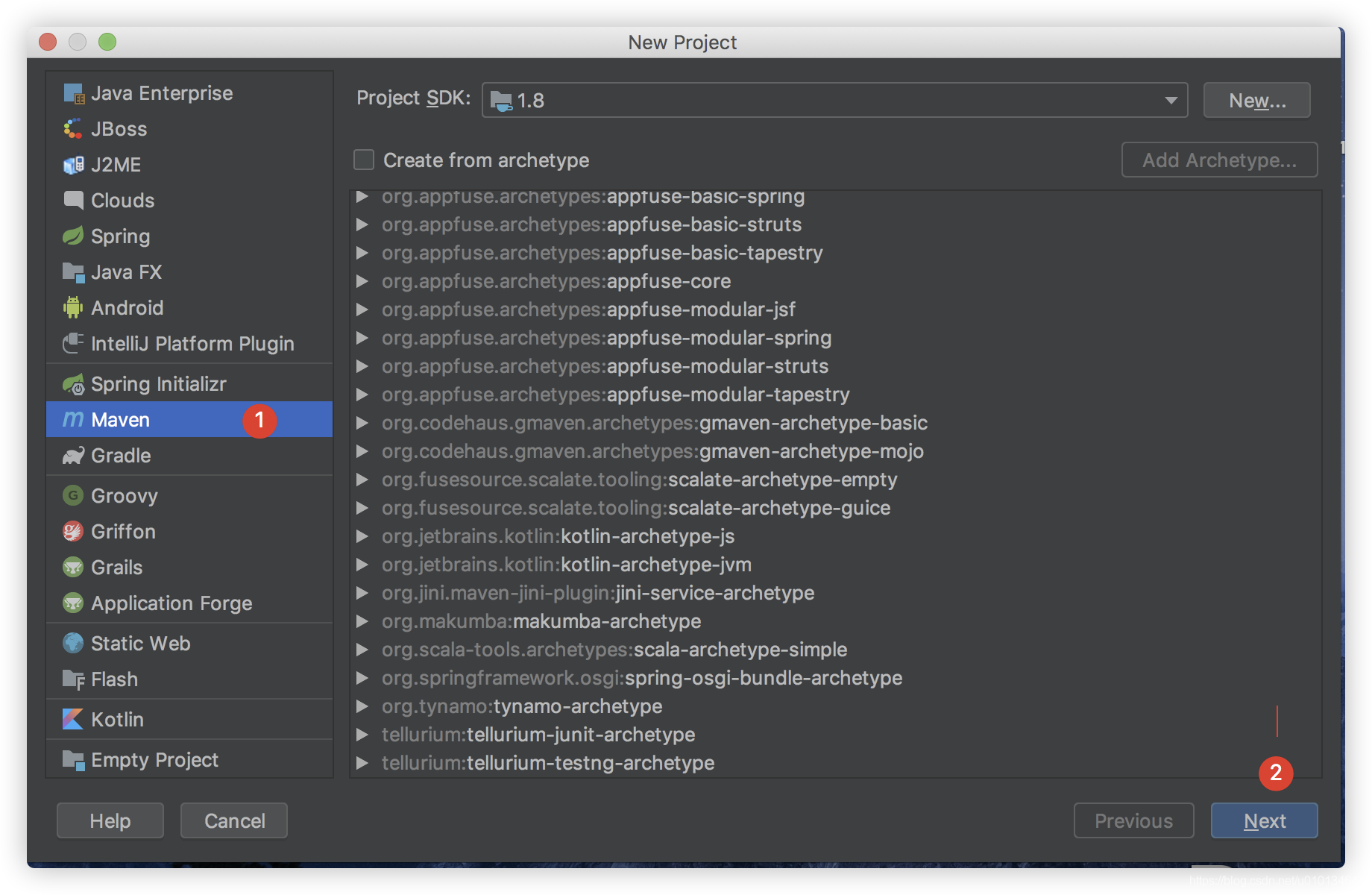Click the Java Enterprise icon
The height and width of the screenshot is (895, 1372).
pos(73,93)
